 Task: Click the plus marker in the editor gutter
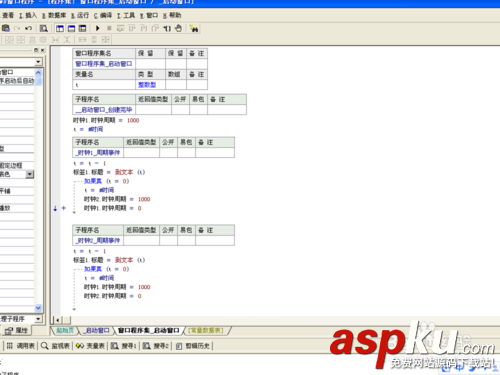click(64, 208)
